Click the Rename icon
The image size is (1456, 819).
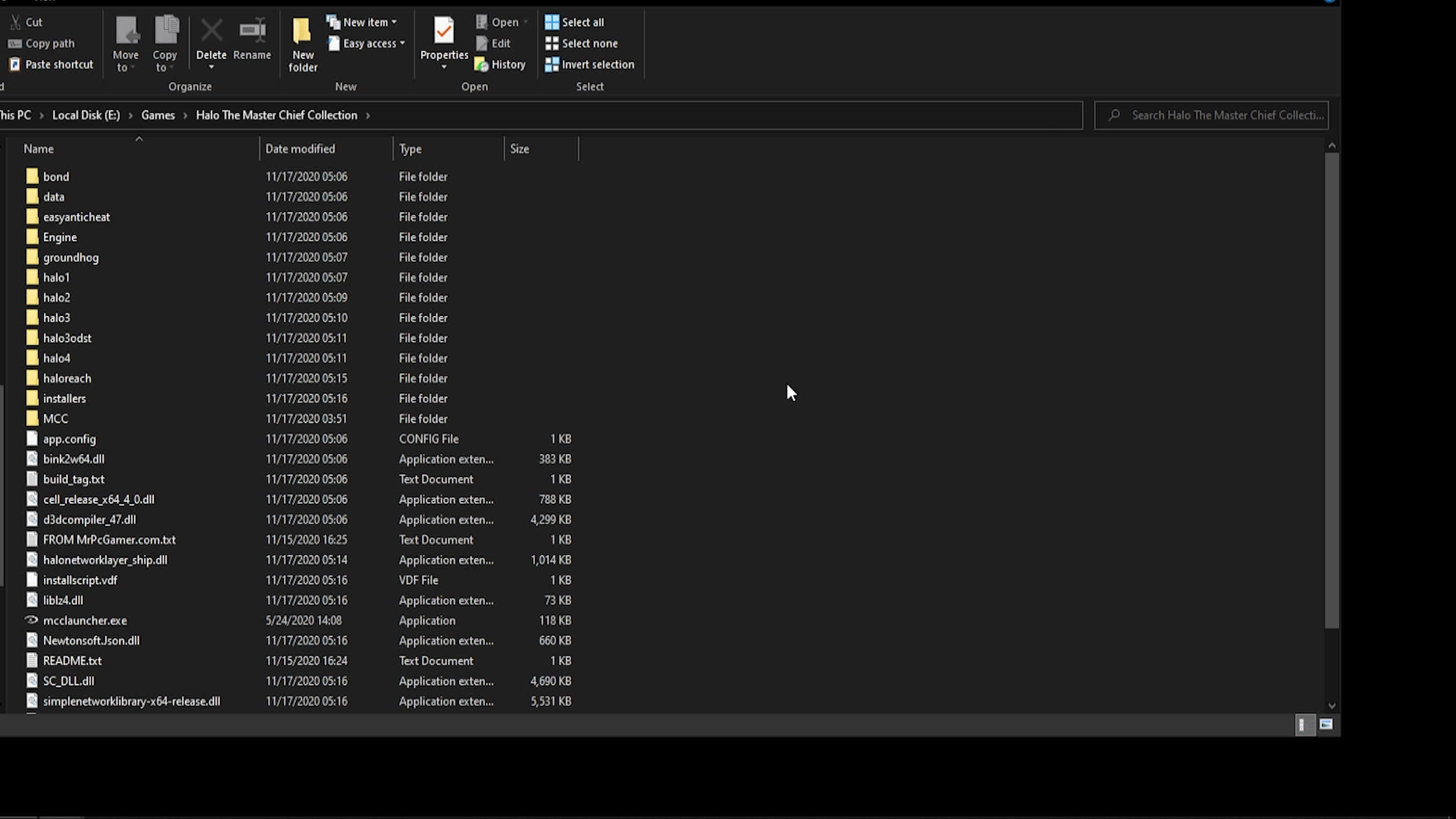[252, 31]
